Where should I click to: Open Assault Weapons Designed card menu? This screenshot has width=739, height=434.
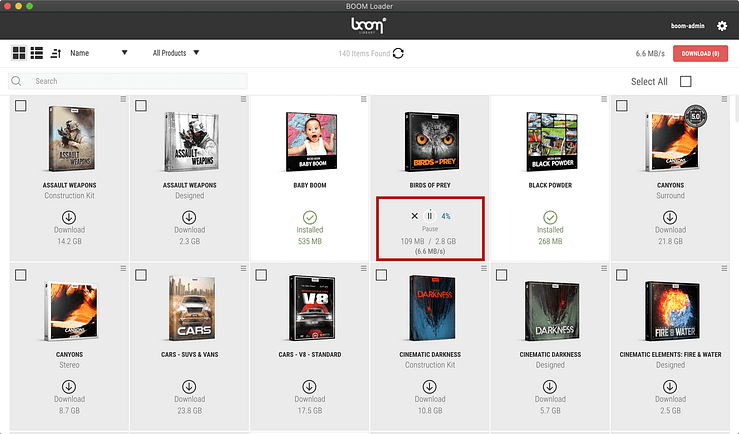[243, 99]
